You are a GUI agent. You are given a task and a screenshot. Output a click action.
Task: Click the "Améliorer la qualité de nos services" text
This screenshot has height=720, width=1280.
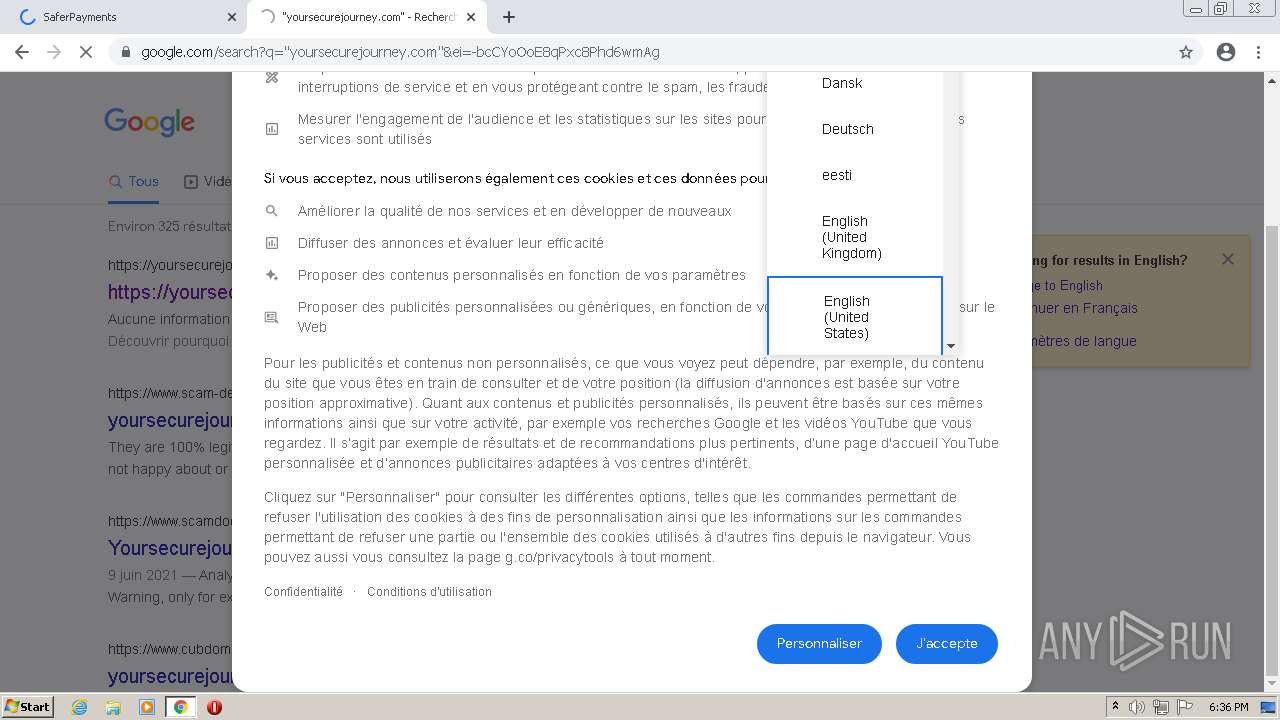[x=514, y=211]
